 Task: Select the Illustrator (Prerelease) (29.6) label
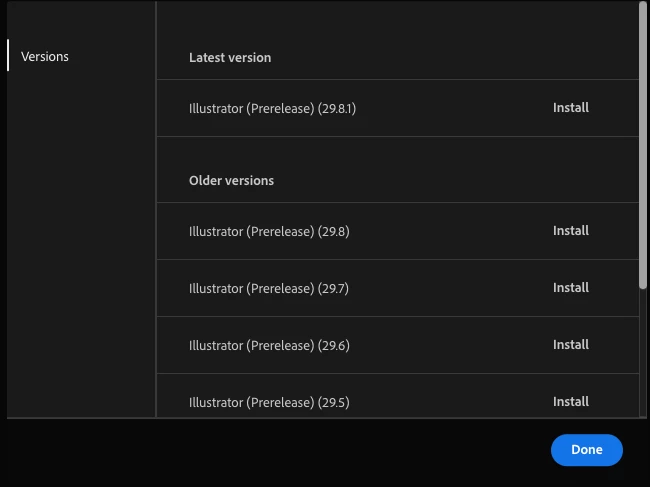[x=269, y=346]
